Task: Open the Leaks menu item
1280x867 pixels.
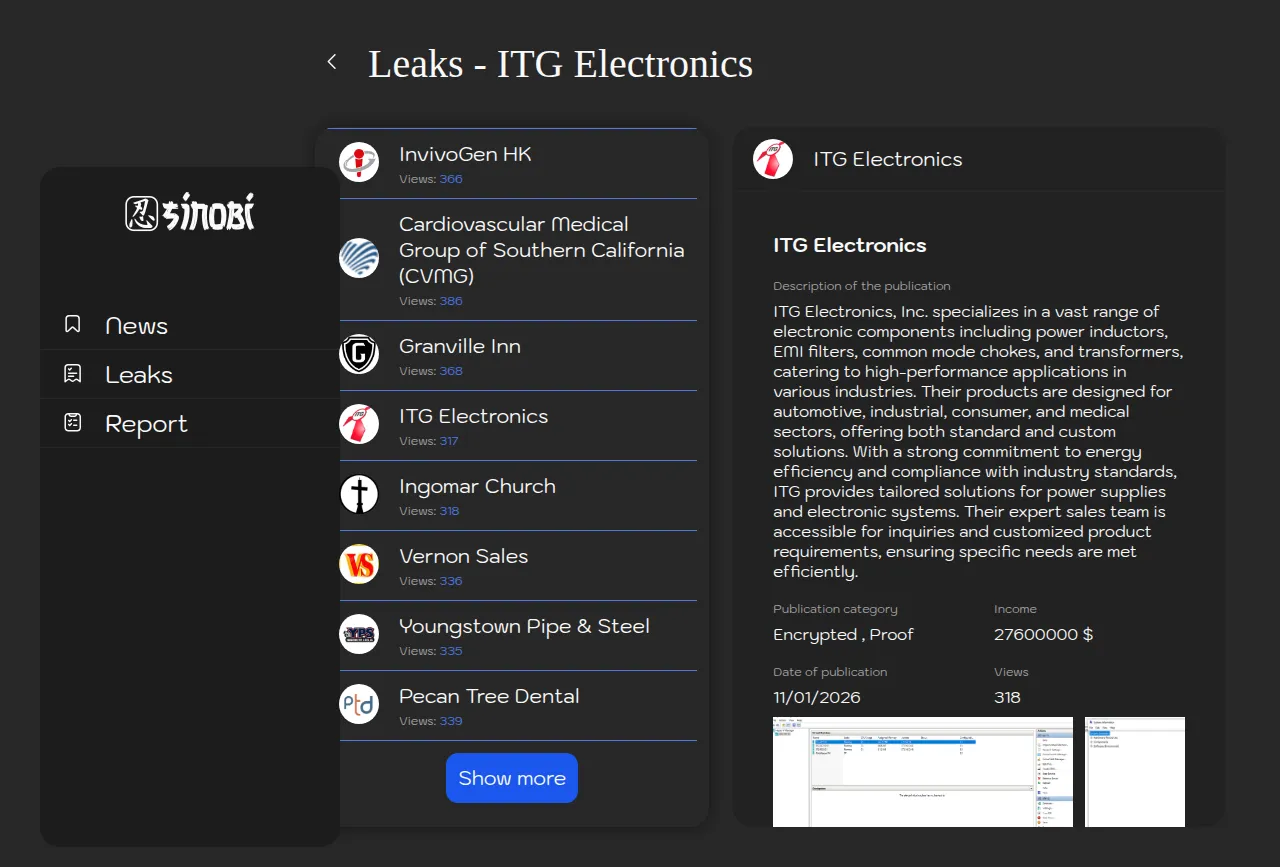Action: [x=139, y=375]
